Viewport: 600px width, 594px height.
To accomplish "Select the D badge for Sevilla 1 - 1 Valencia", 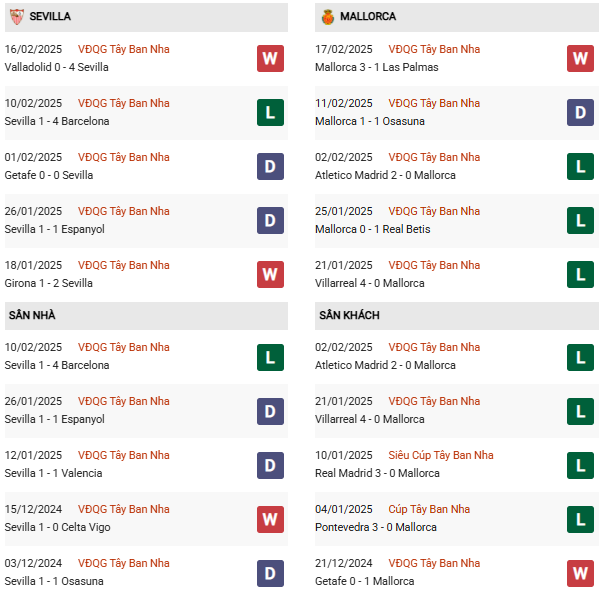I will 270,464.
